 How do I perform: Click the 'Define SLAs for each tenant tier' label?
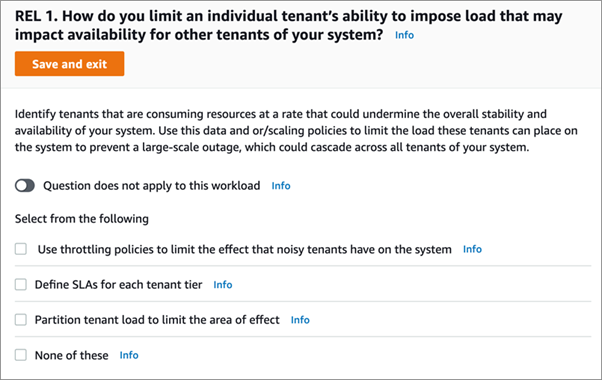tap(118, 285)
